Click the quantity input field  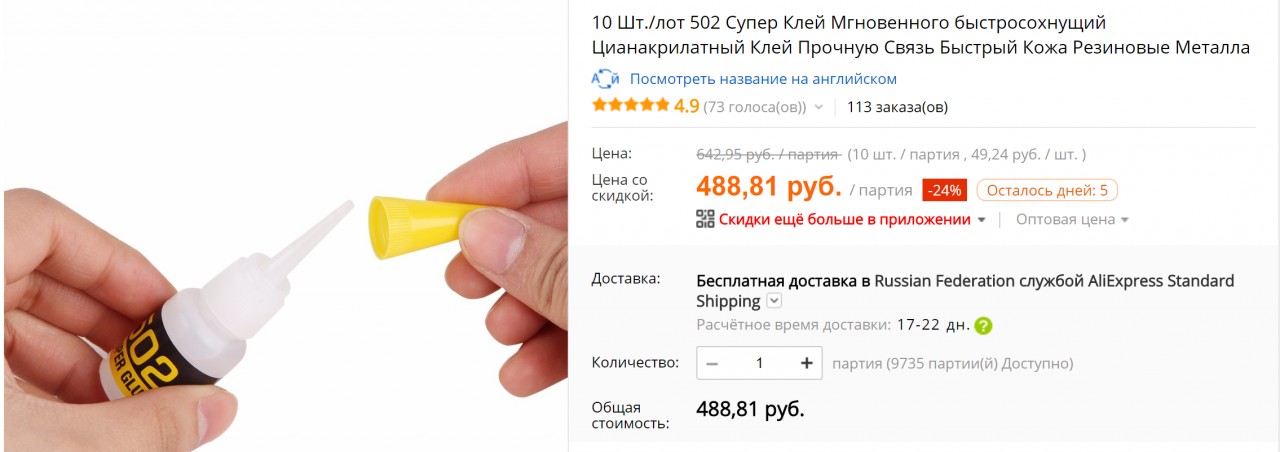click(759, 363)
